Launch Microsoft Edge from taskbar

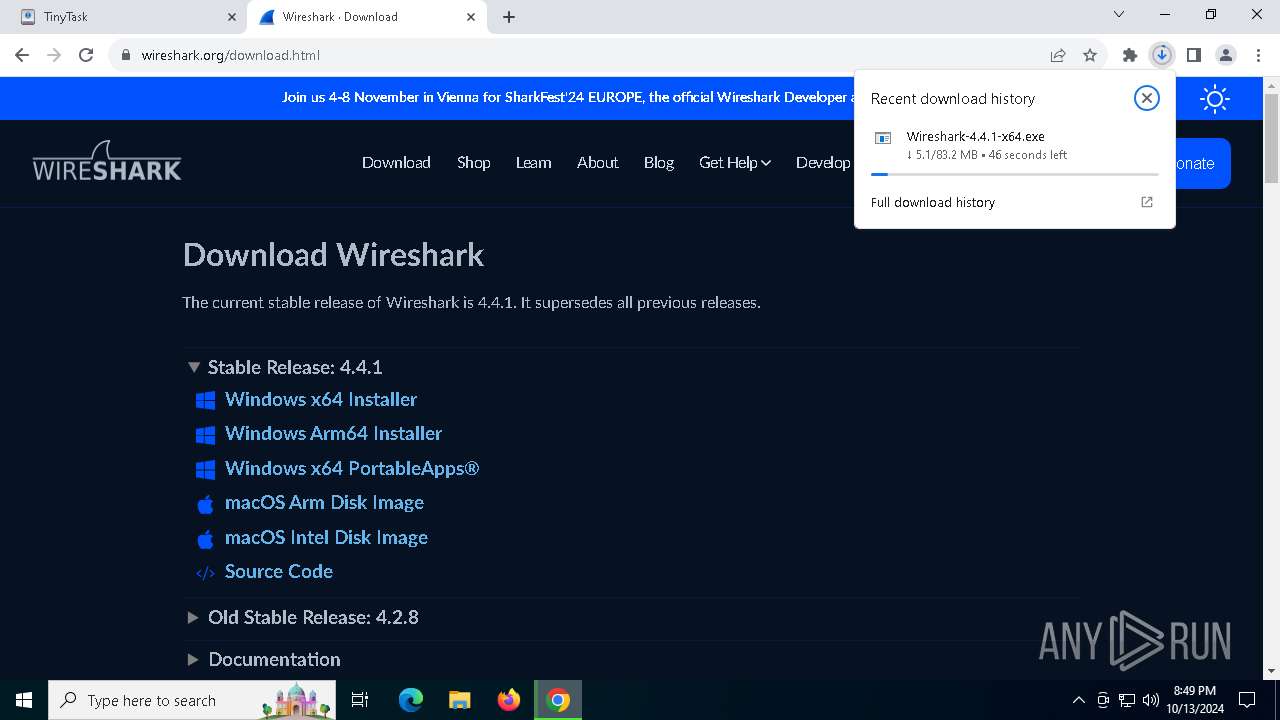click(x=410, y=700)
